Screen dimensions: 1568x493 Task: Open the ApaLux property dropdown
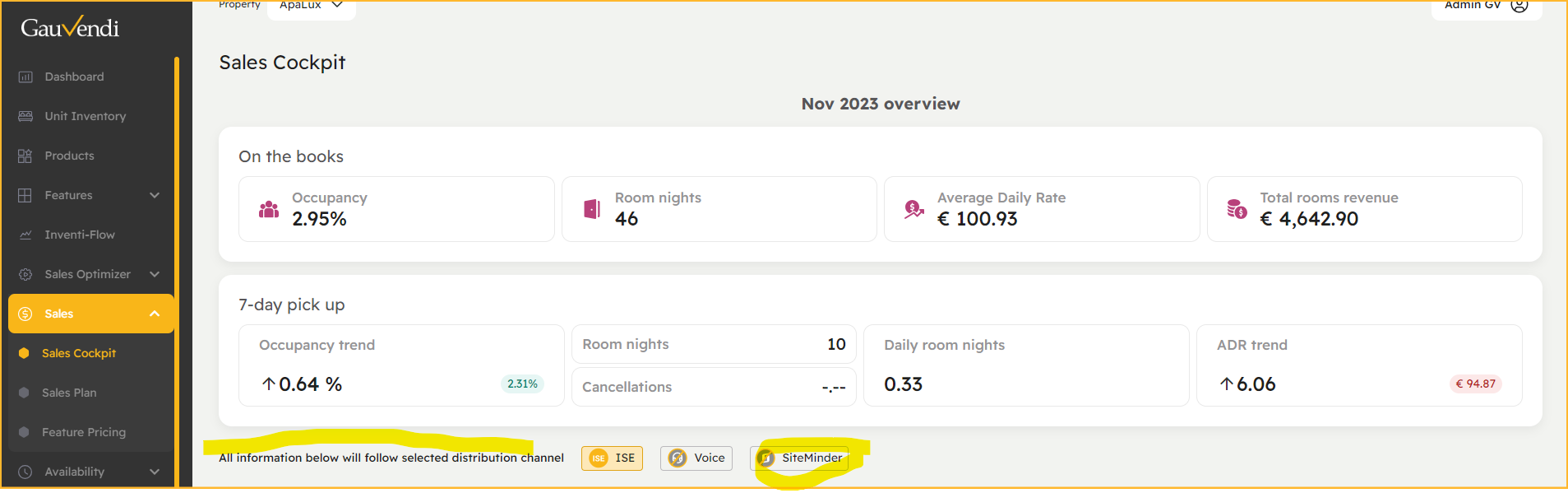coord(312,7)
